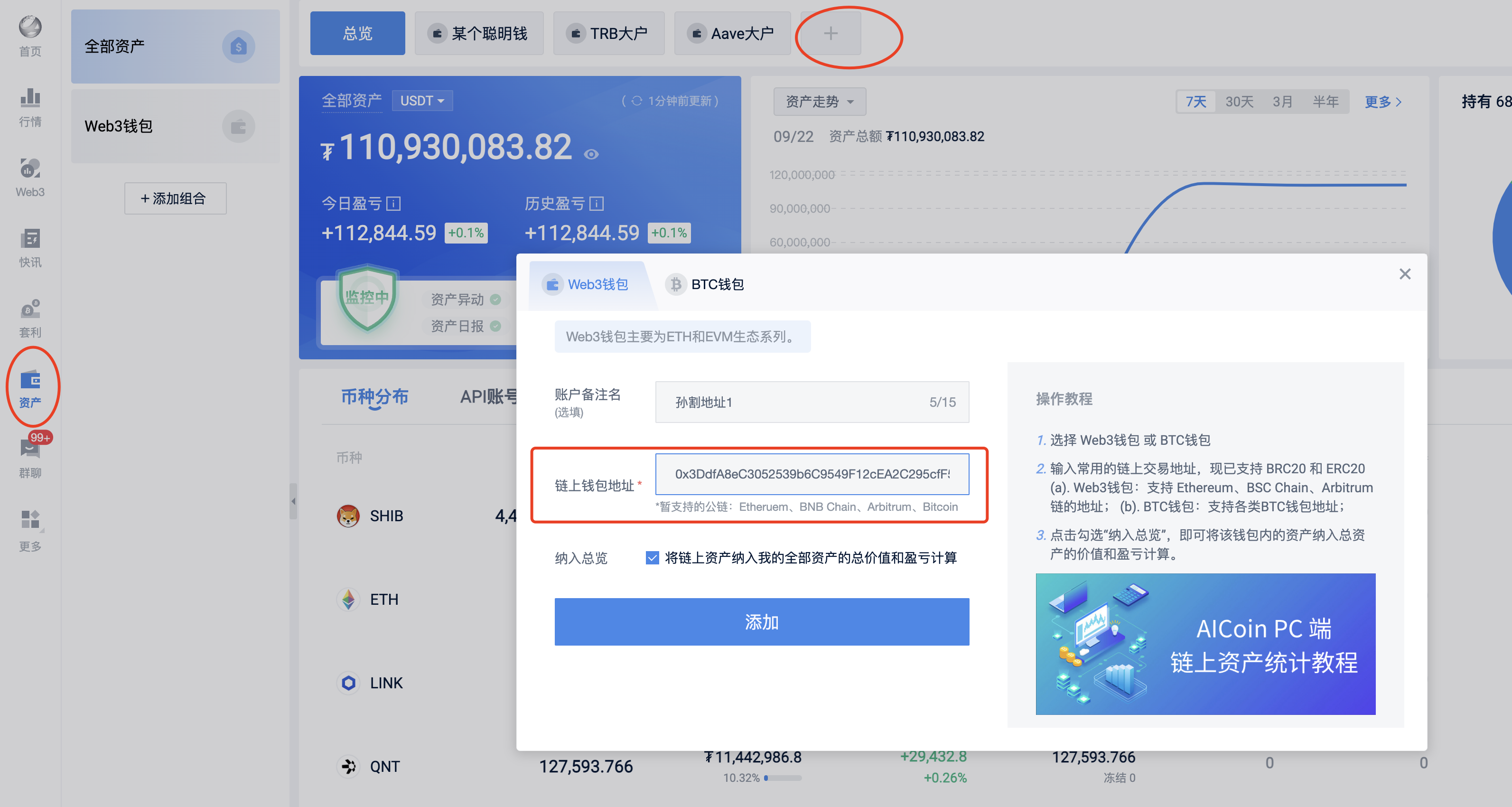This screenshot has height=807, width=1512.
Task: Open the AICoin PC 链上资产统计教程 thumbnail
Action: 1205,644
